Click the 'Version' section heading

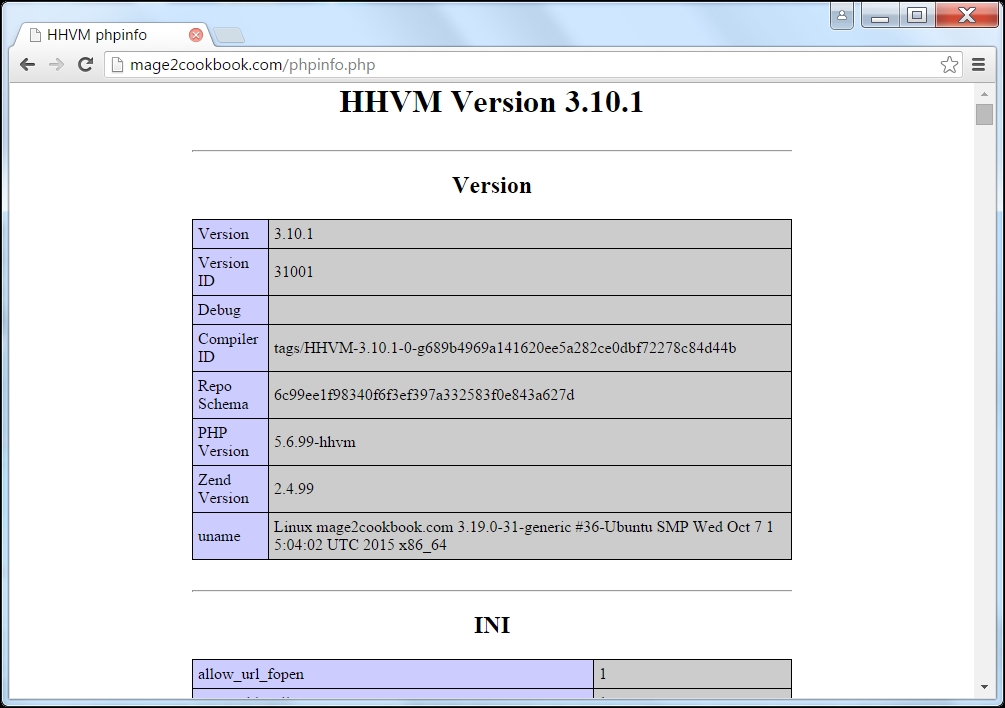coord(492,185)
